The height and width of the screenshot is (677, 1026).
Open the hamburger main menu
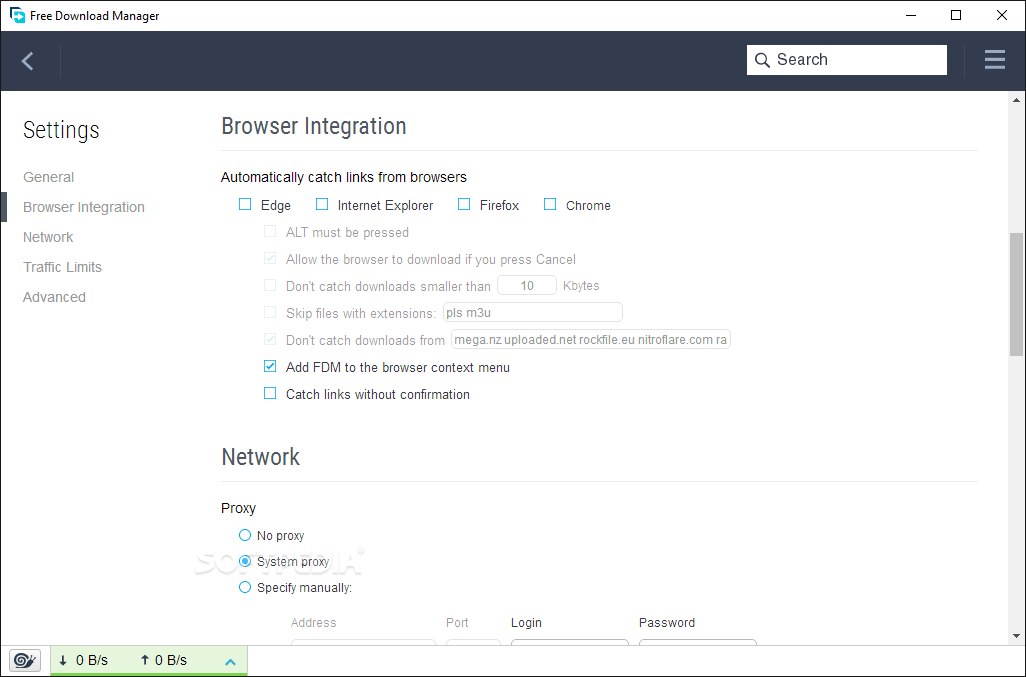pyautogui.click(x=995, y=60)
